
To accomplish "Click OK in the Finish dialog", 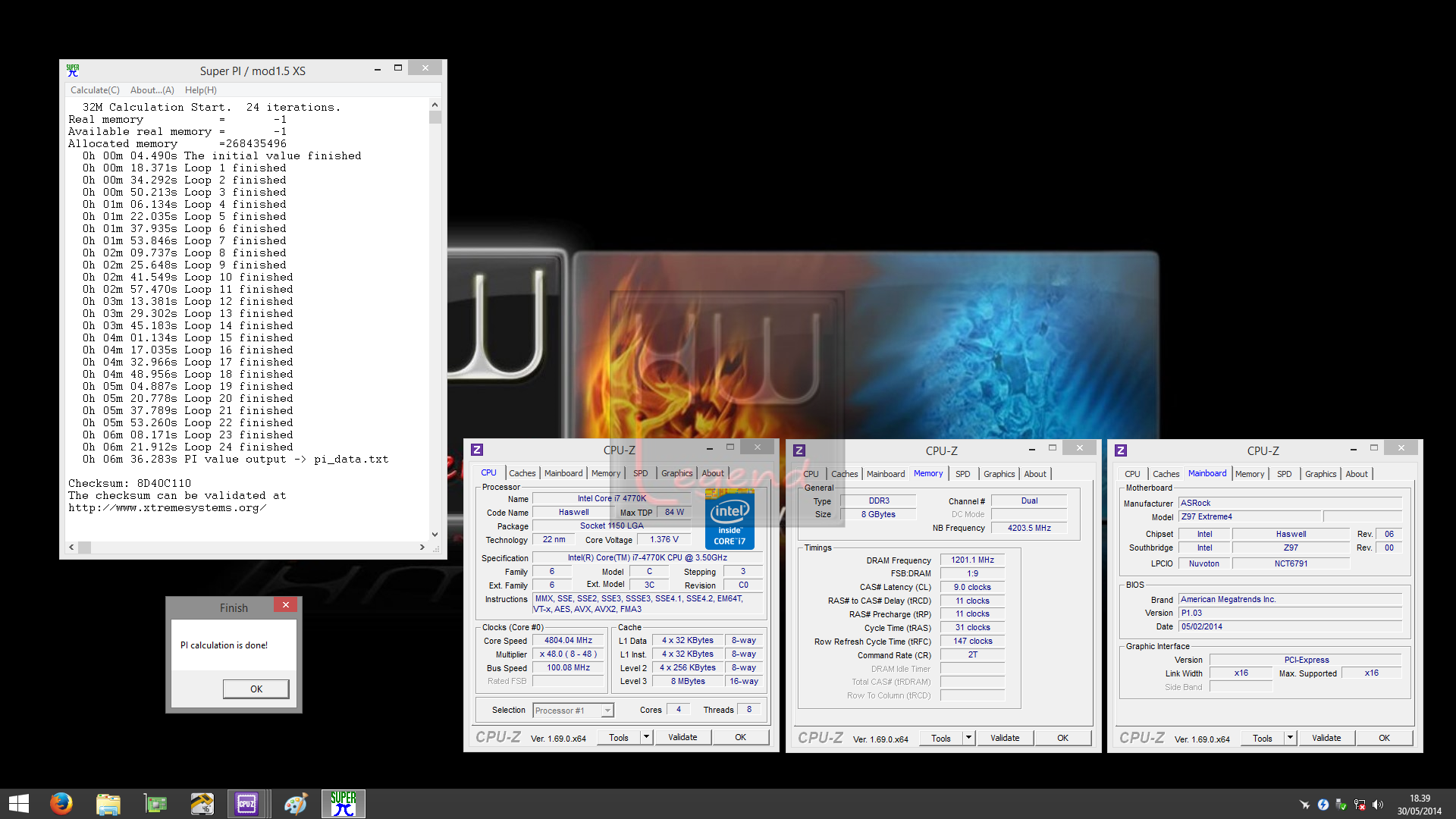I will click(256, 689).
